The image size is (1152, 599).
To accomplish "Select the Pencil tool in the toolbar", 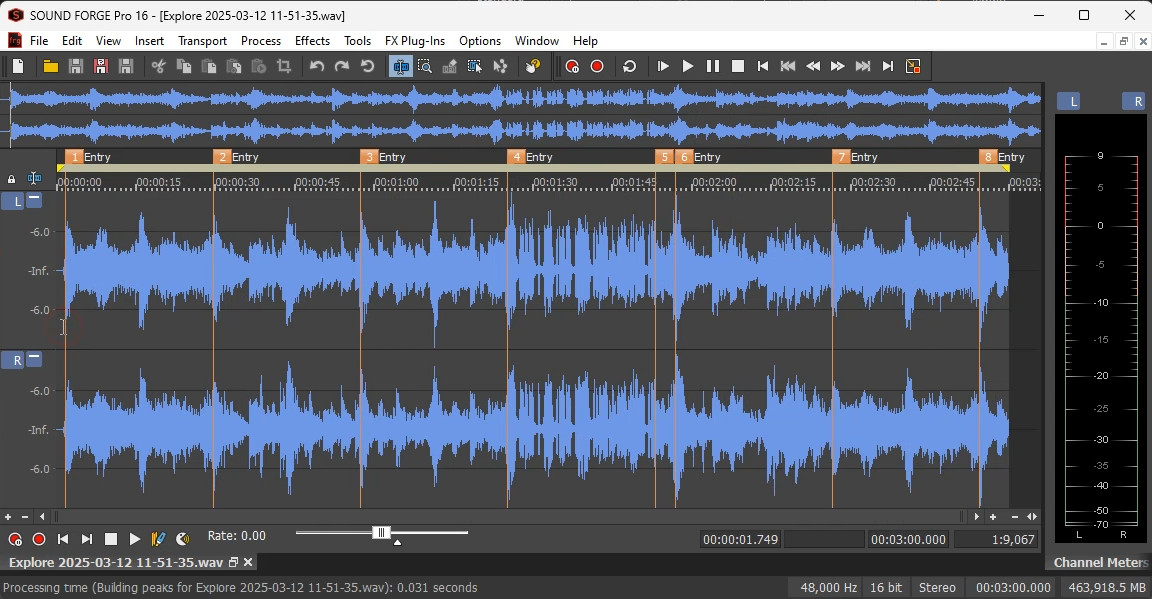I will 450,67.
